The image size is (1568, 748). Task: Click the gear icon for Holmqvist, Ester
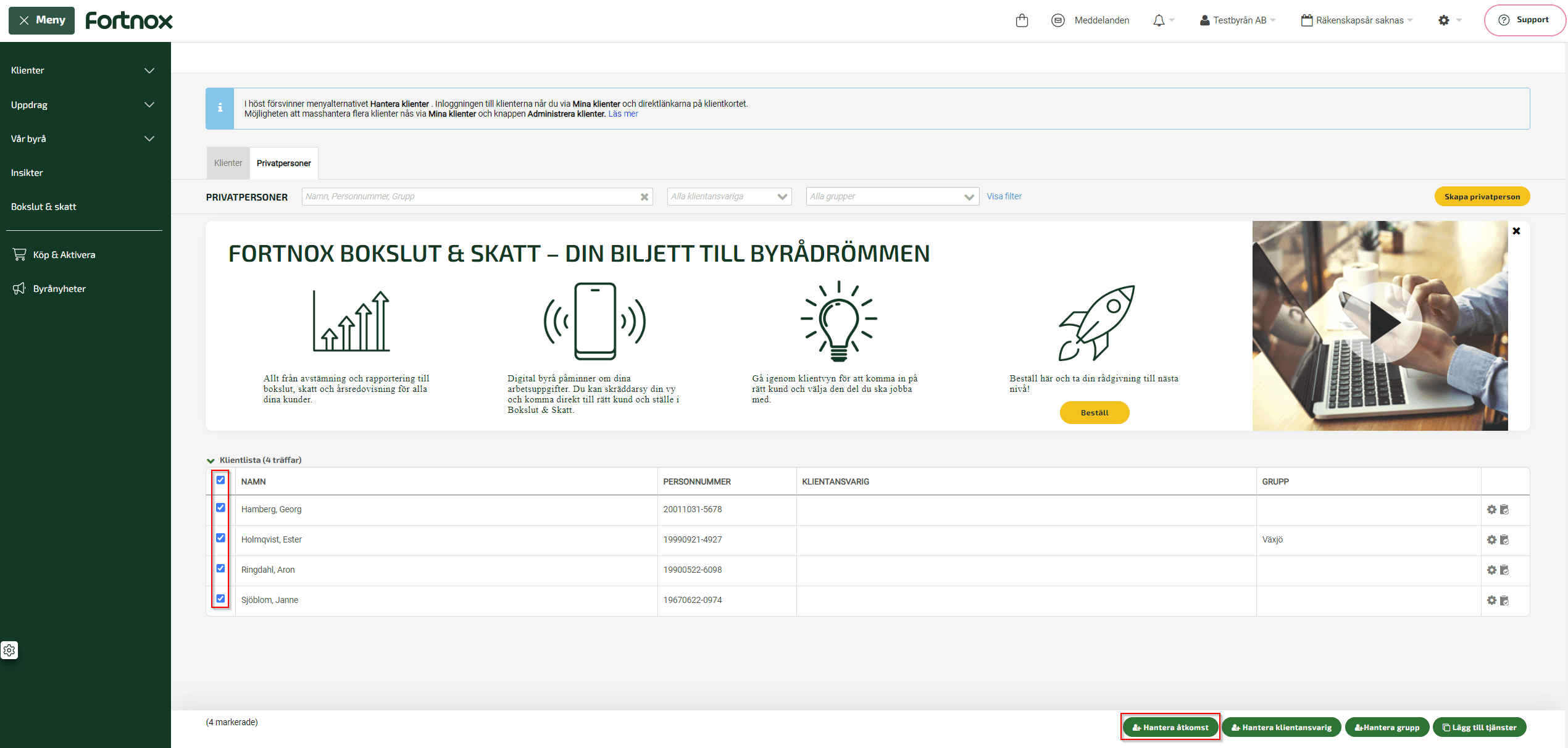coord(1491,540)
